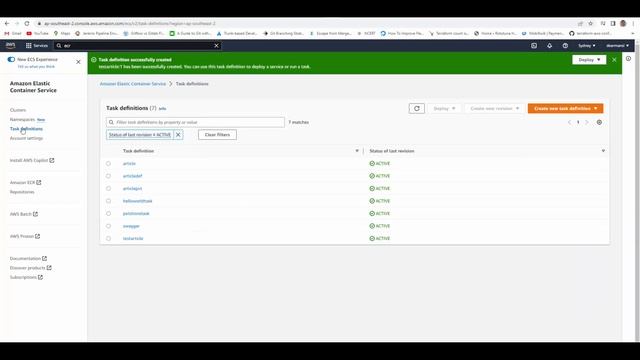Dismiss the green success banner

coord(614,60)
